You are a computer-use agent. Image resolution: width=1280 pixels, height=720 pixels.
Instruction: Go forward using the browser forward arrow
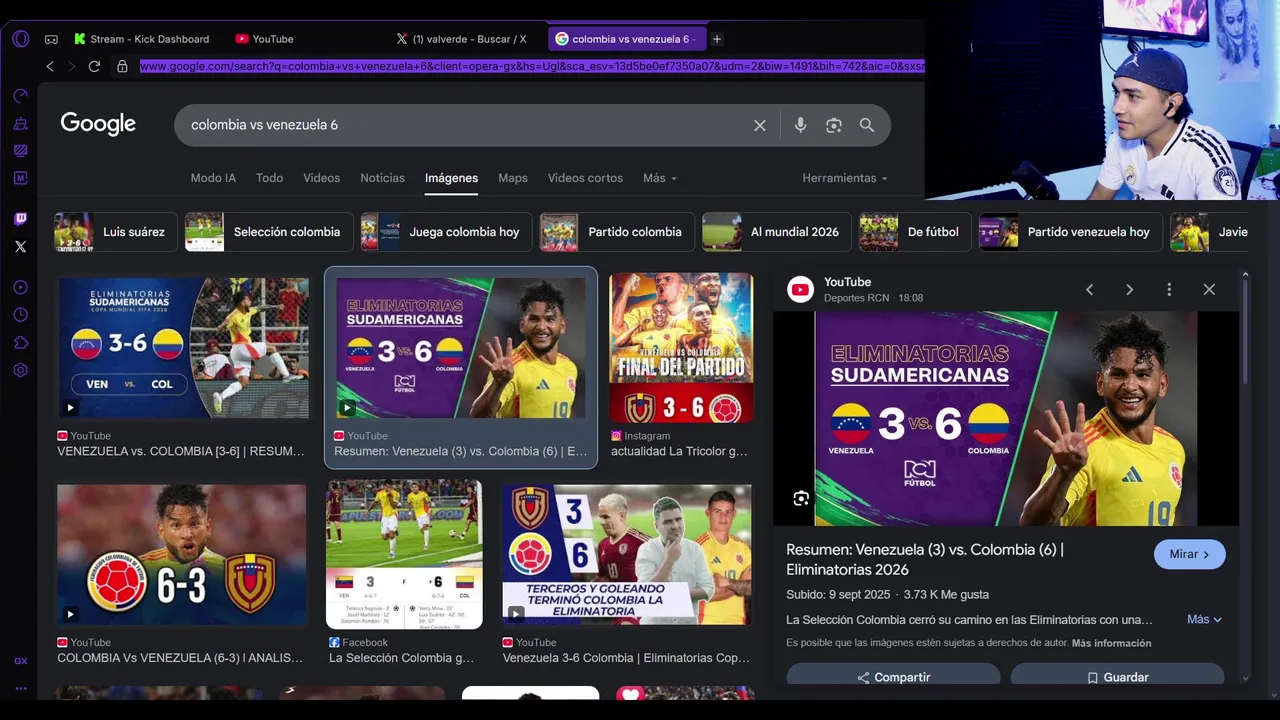click(x=71, y=66)
